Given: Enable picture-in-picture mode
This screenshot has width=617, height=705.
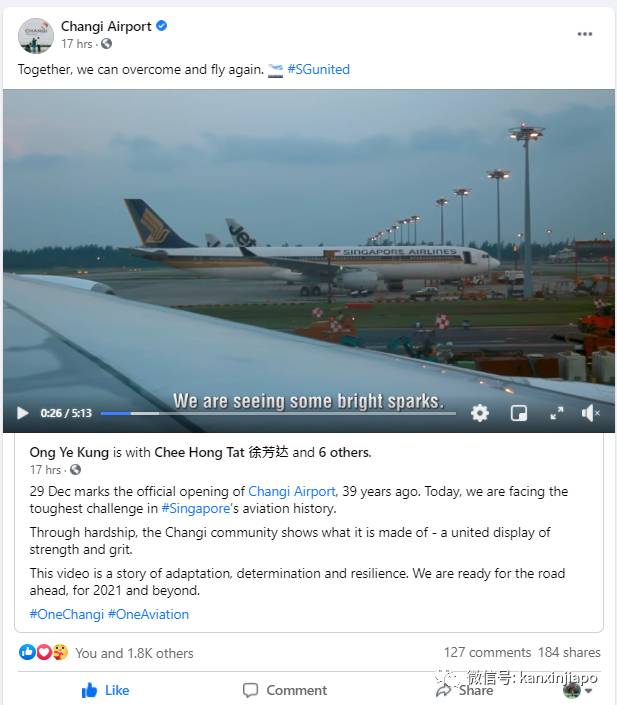Looking at the screenshot, I should [x=519, y=413].
